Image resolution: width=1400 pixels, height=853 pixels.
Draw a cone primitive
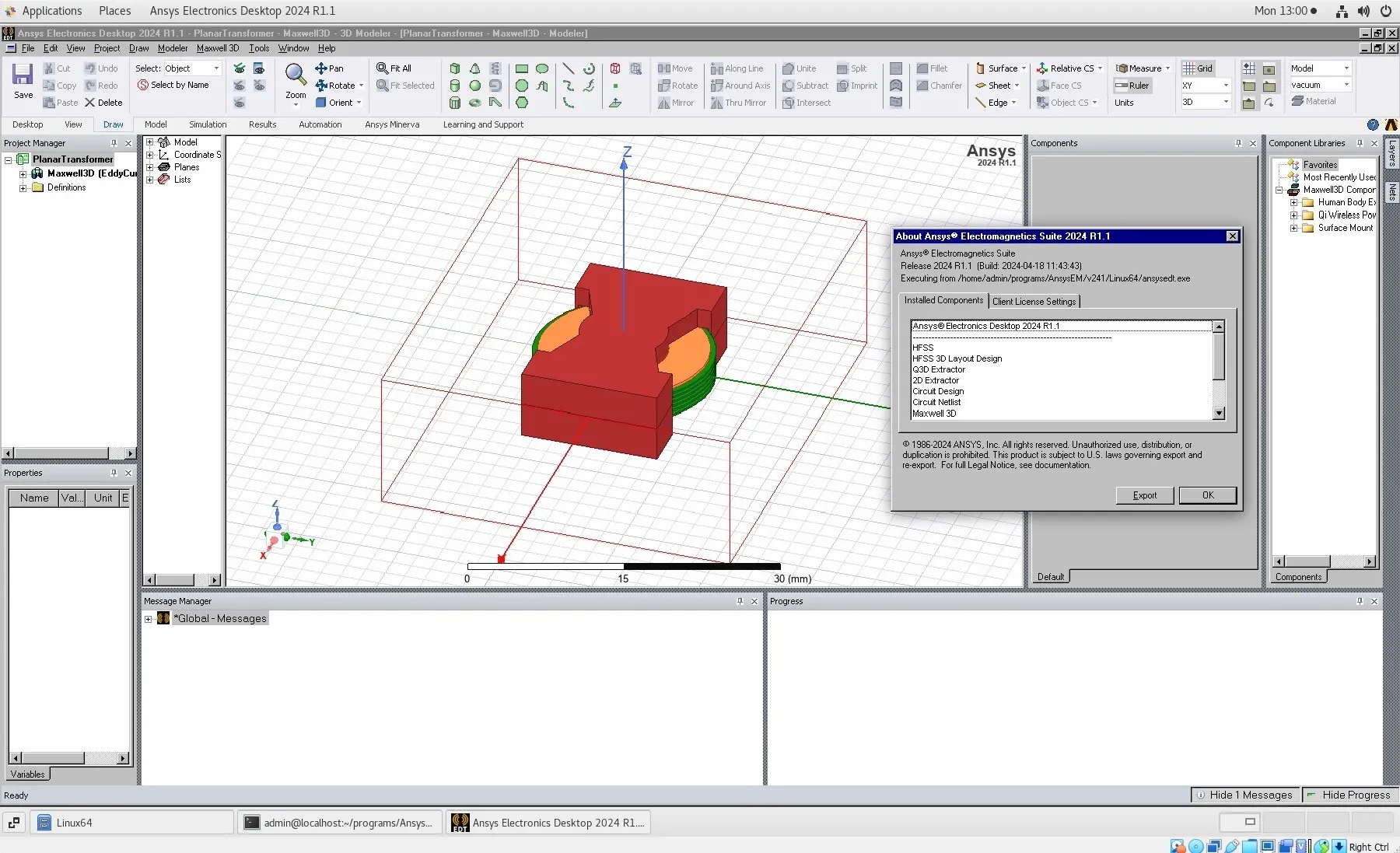click(474, 68)
